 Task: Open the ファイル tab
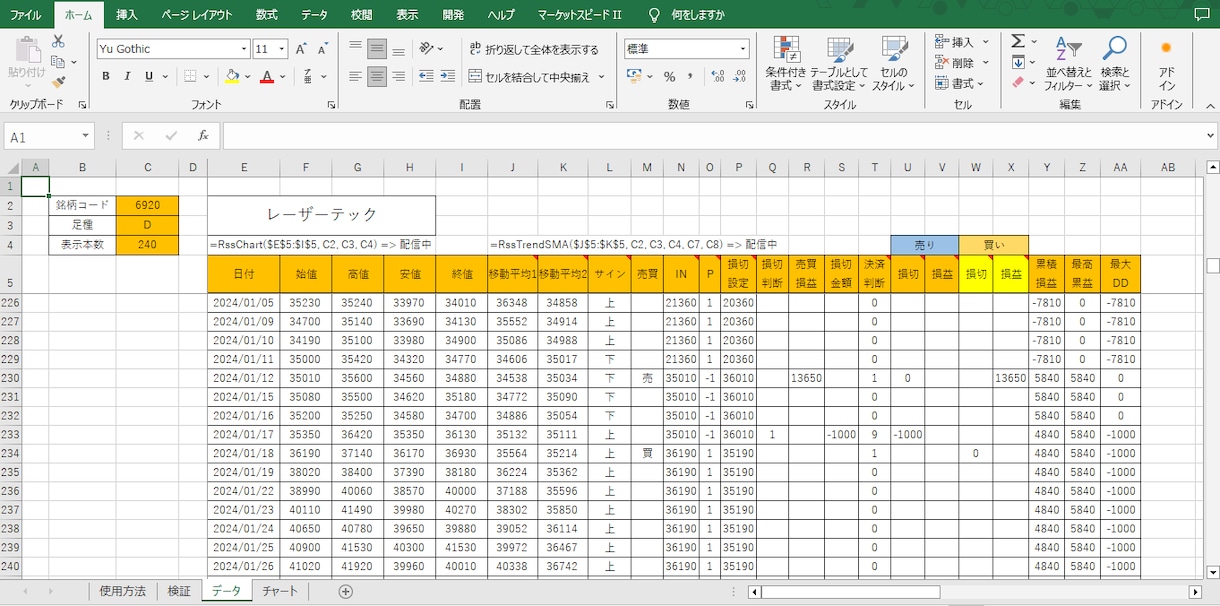26,15
